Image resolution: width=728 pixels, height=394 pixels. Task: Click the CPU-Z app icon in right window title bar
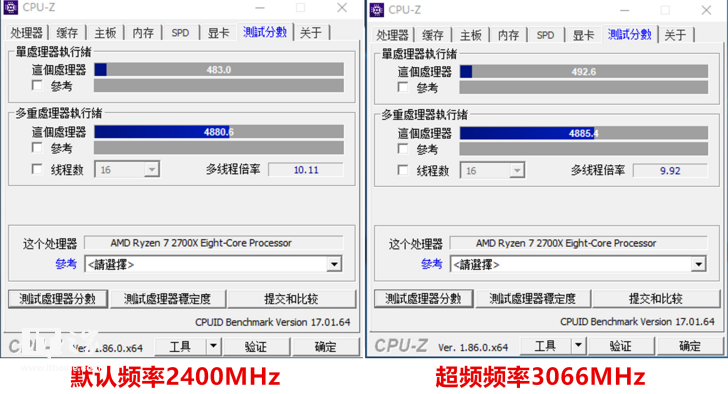pos(377,10)
